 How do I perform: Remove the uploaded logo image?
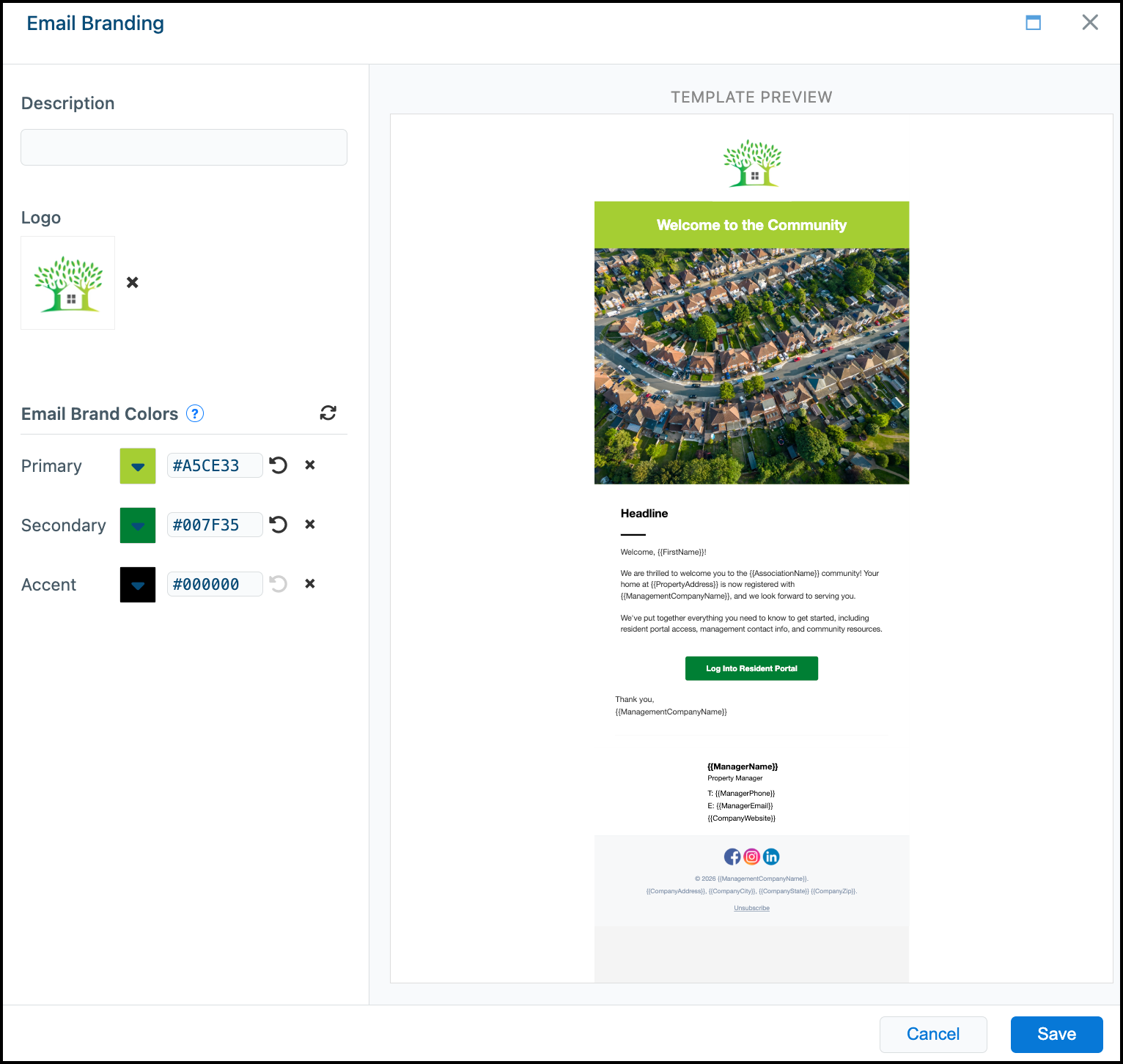[133, 282]
